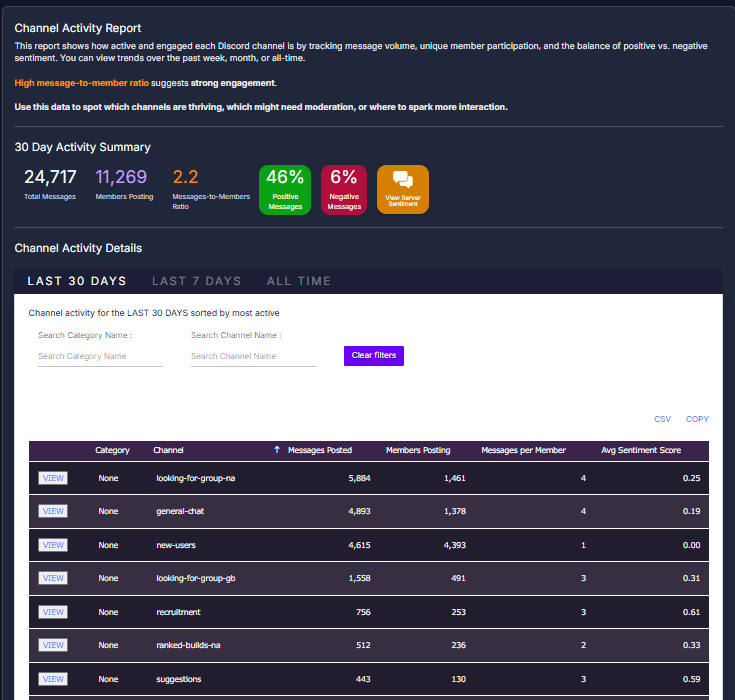Click VIEW for the suggestions channel
The height and width of the screenshot is (700, 735).
[x=53, y=679]
